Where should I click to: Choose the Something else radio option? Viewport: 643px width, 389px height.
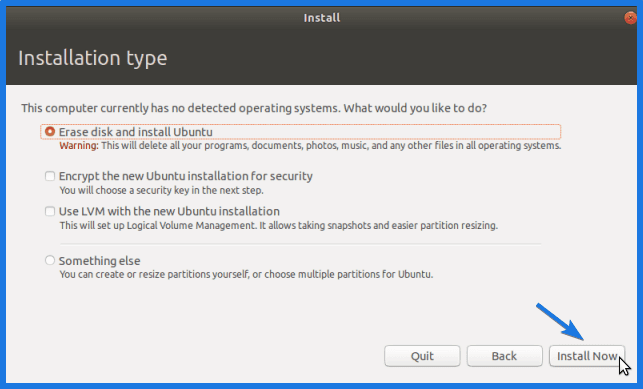(50, 260)
